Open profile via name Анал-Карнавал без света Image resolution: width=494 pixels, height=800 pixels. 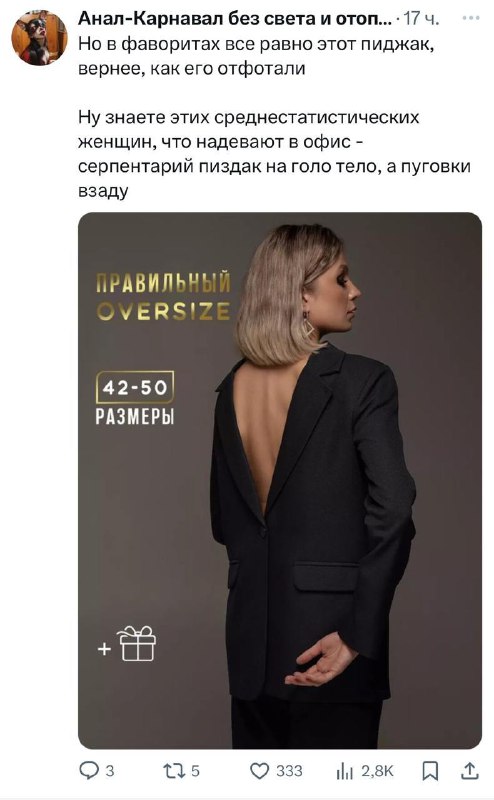[x=234, y=18]
